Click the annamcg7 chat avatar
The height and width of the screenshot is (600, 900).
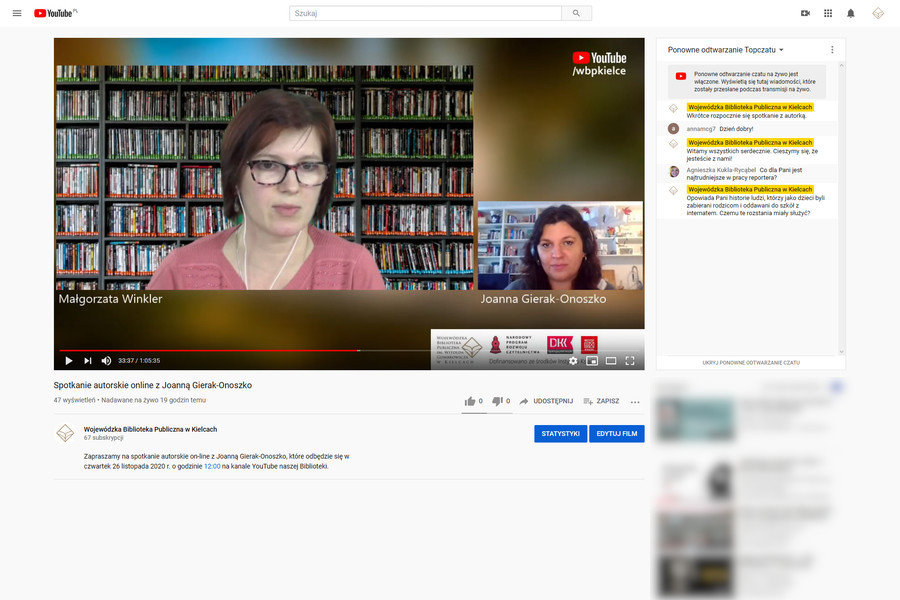673,129
